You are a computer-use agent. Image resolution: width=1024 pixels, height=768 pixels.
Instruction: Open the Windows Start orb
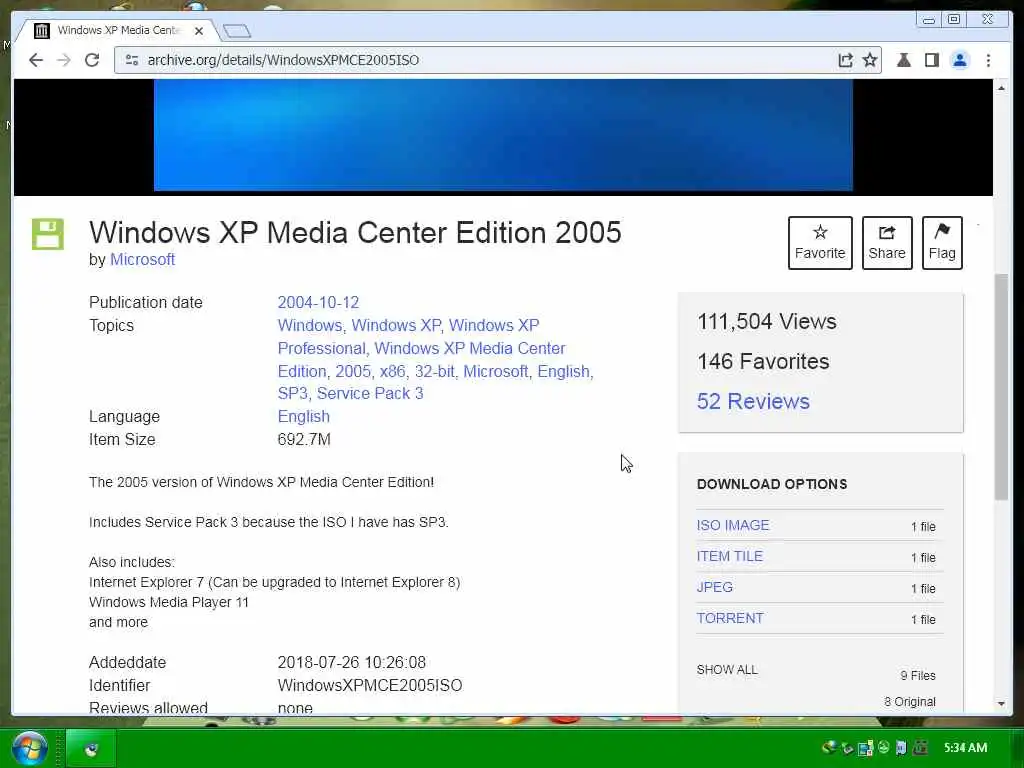[29, 748]
